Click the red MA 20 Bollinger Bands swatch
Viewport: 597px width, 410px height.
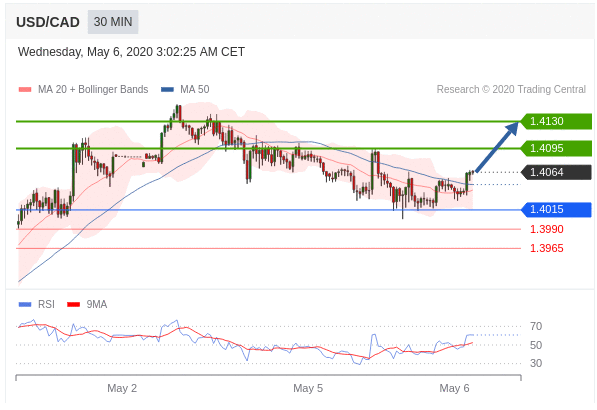(25, 89)
